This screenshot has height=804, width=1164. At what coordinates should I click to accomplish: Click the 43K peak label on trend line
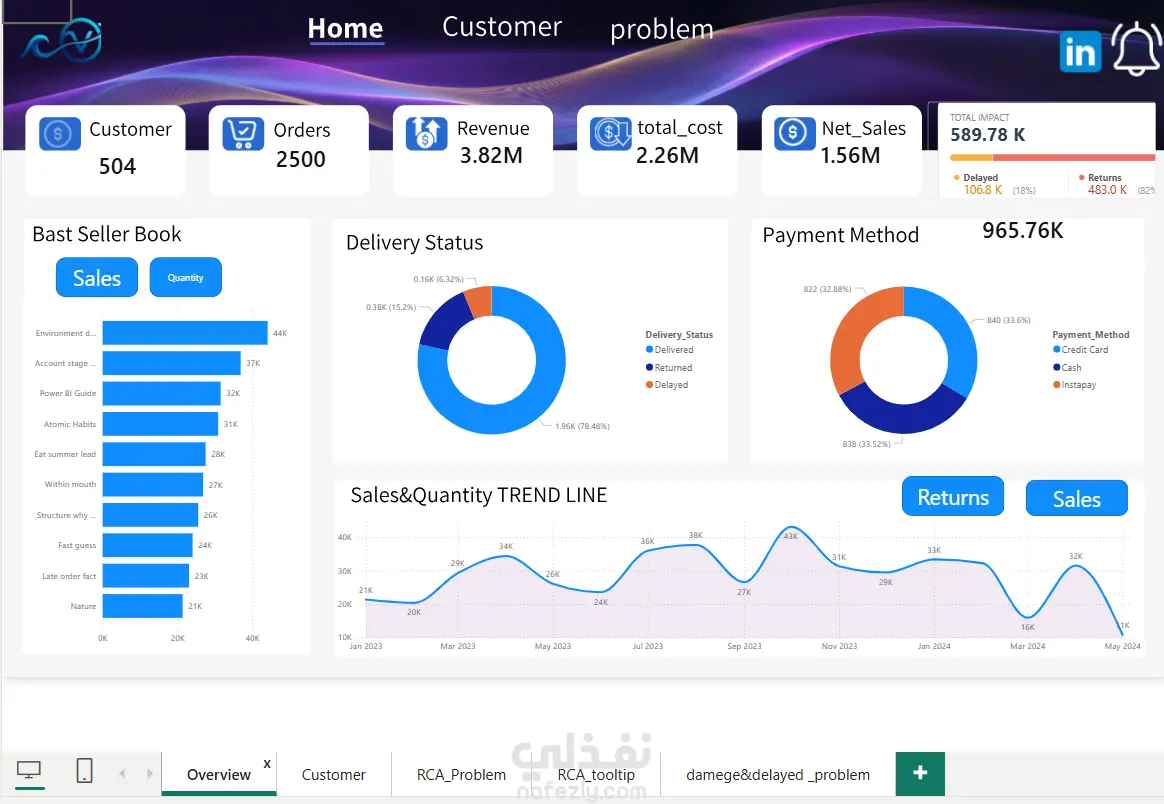[791, 536]
